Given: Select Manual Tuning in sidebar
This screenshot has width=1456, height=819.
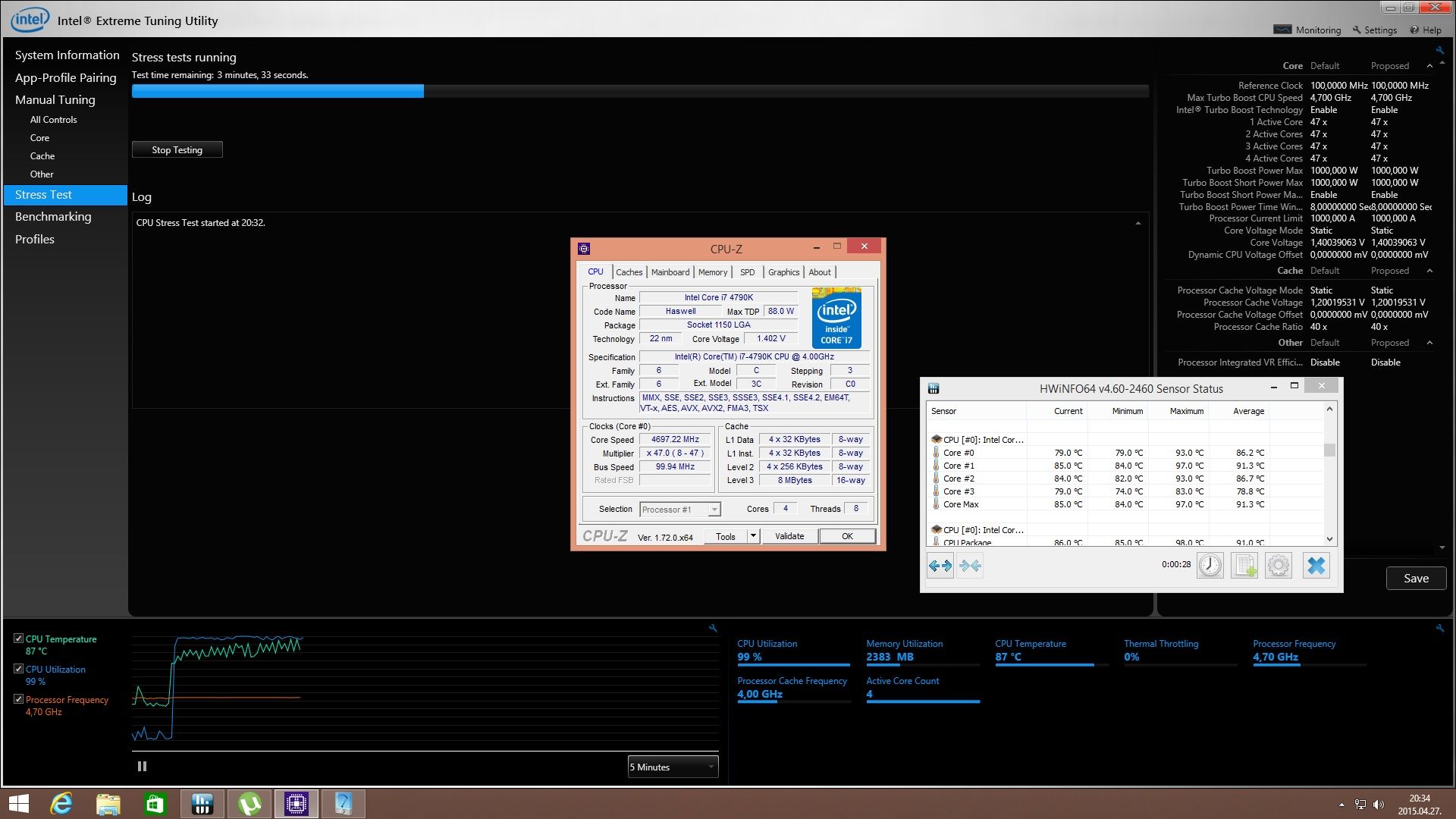Looking at the screenshot, I should click(x=55, y=99).
